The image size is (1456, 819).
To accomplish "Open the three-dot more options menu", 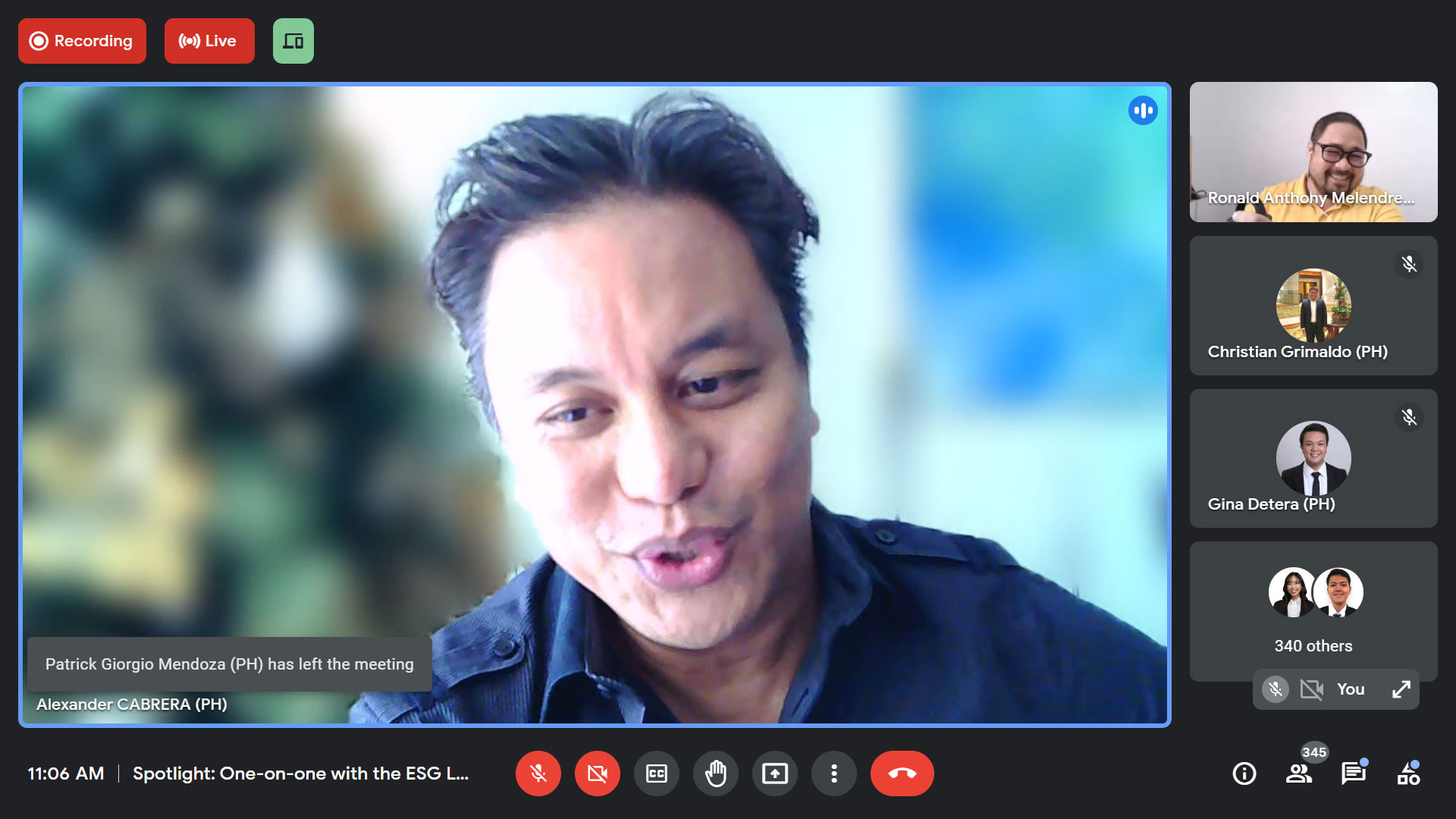I will 833,773.
